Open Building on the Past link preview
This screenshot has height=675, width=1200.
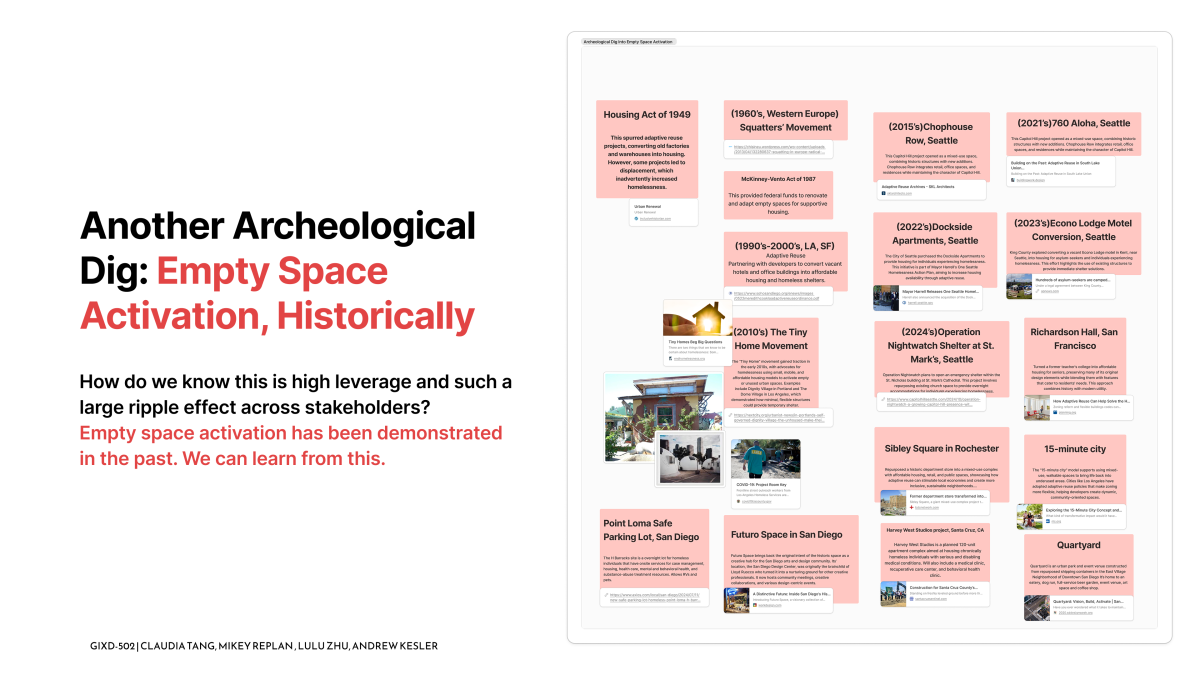coord(1061,171)
